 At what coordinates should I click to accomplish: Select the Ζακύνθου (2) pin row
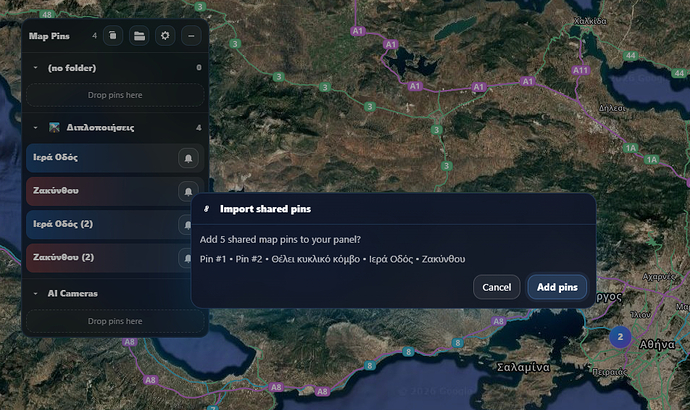pyautogui.click(x=109, y=258)
